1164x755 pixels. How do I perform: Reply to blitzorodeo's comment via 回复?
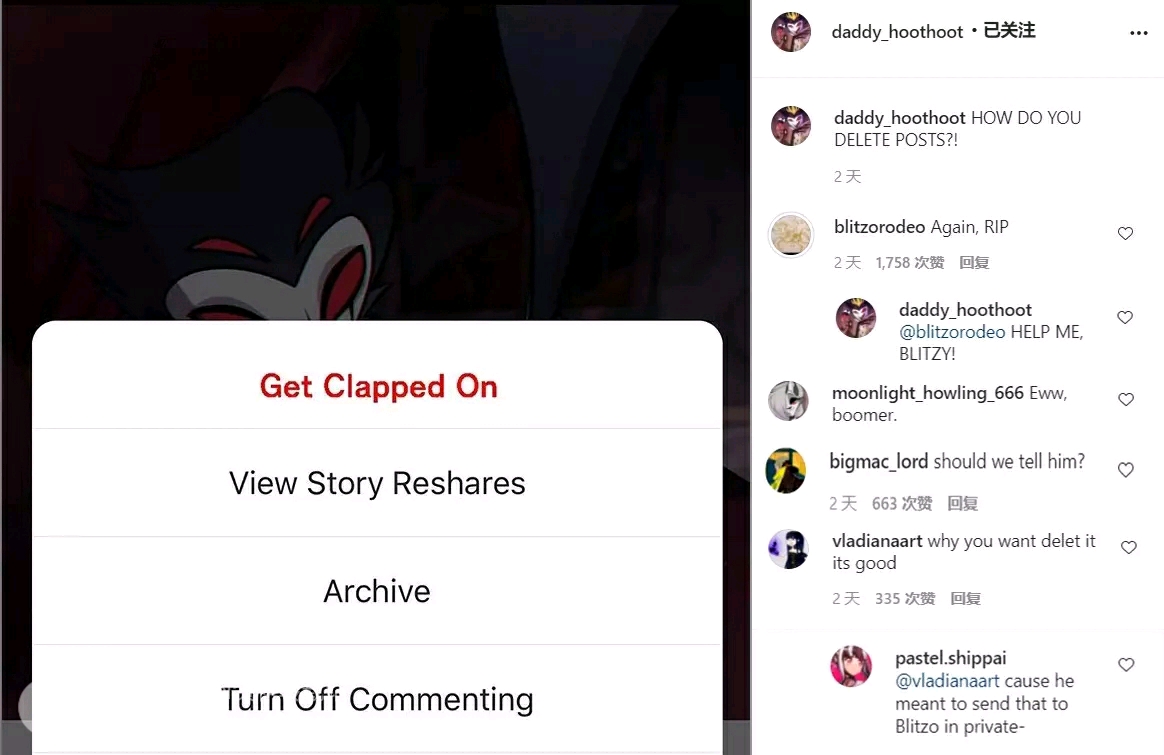click(974, 263)
